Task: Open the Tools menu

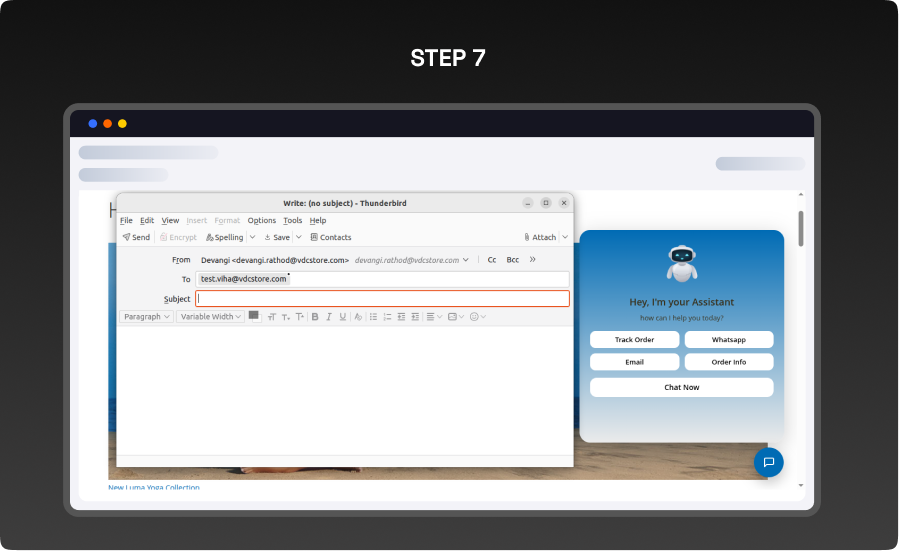Action: pyautogui.click(x=292, y=220)
